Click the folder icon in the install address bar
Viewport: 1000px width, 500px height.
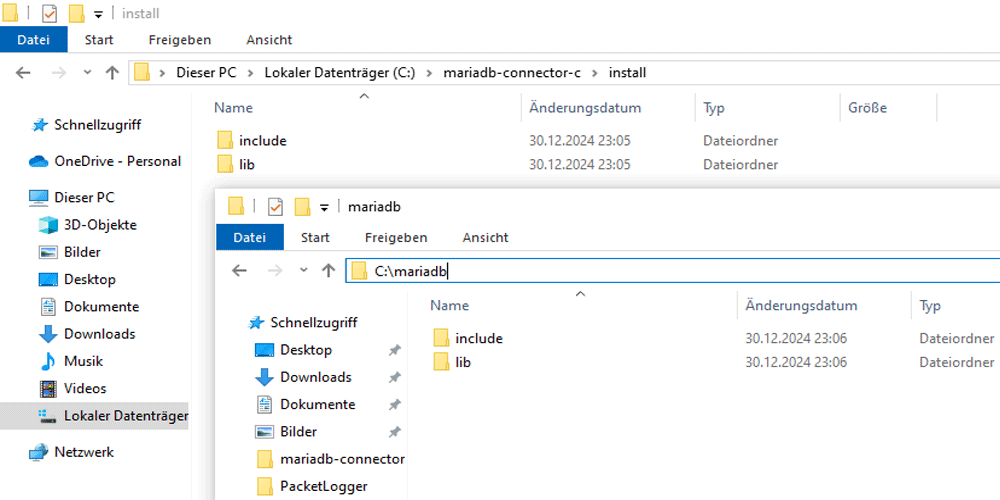(142, 73)
